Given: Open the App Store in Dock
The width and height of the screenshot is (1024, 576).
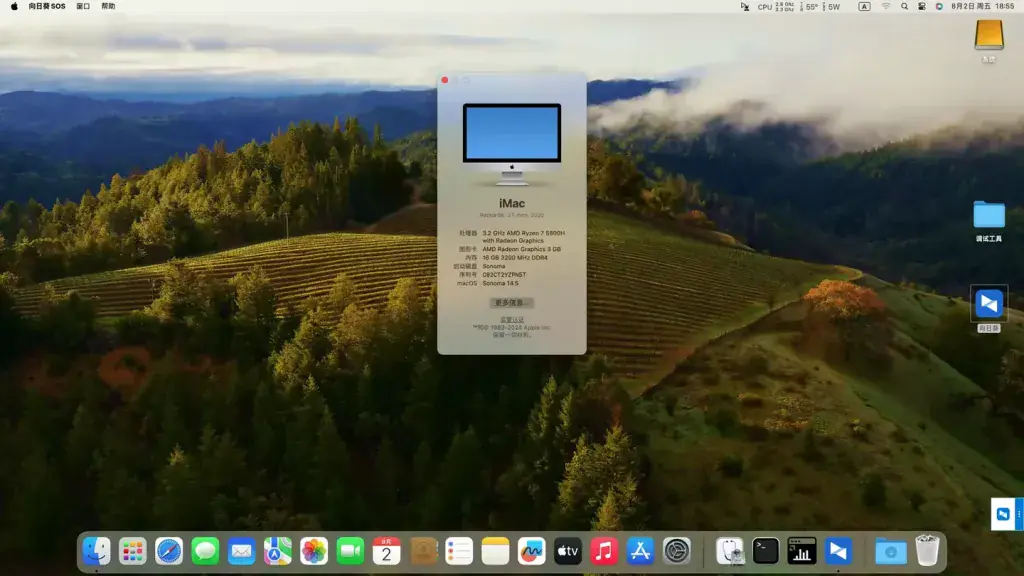Looking at the screenshot, I should [640, 551].
